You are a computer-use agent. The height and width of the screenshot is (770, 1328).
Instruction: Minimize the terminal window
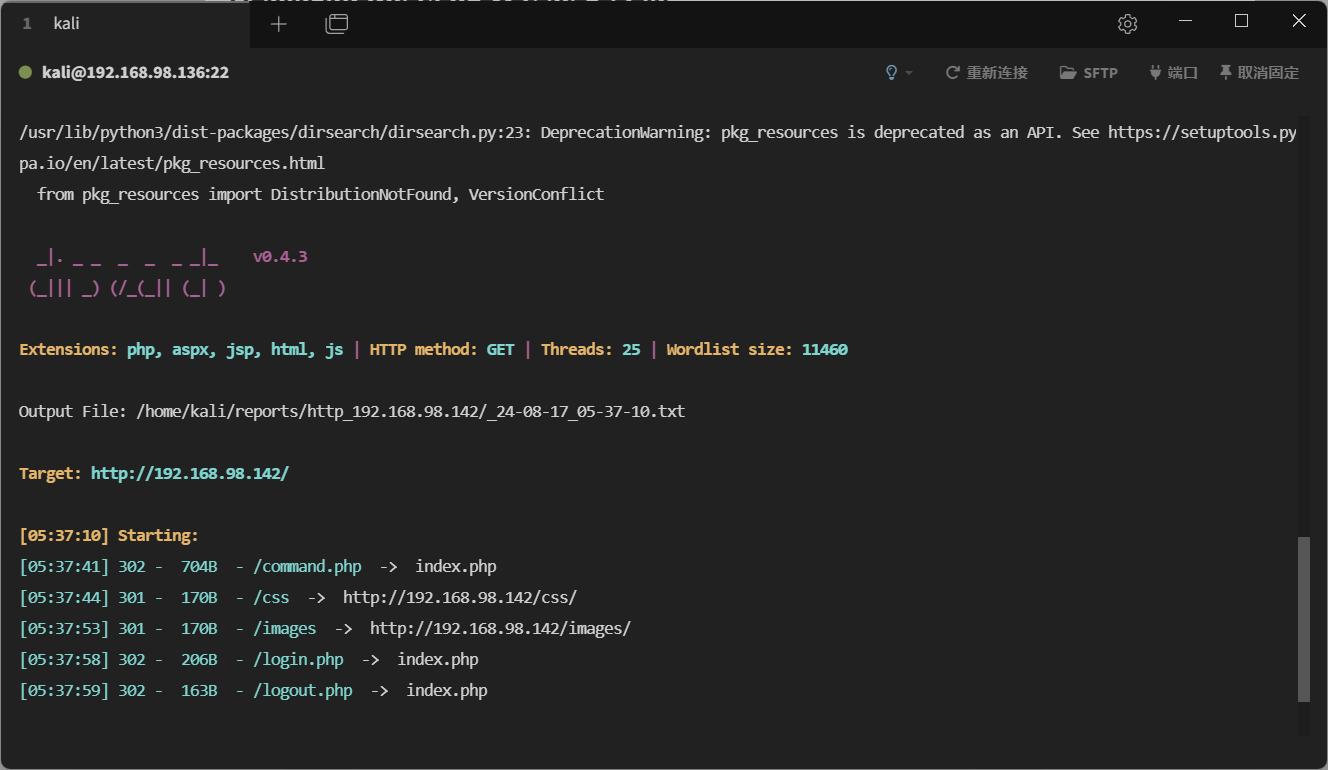click(1184, 22)
